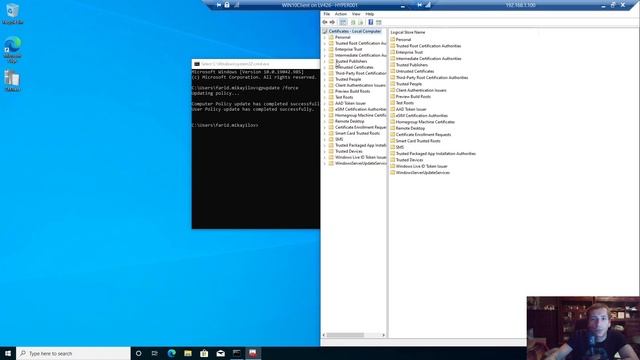Click the Forward arrow in MMC toolbar
Image resolution: width=640 pixels, height=360 pixels.
[332, 22]
